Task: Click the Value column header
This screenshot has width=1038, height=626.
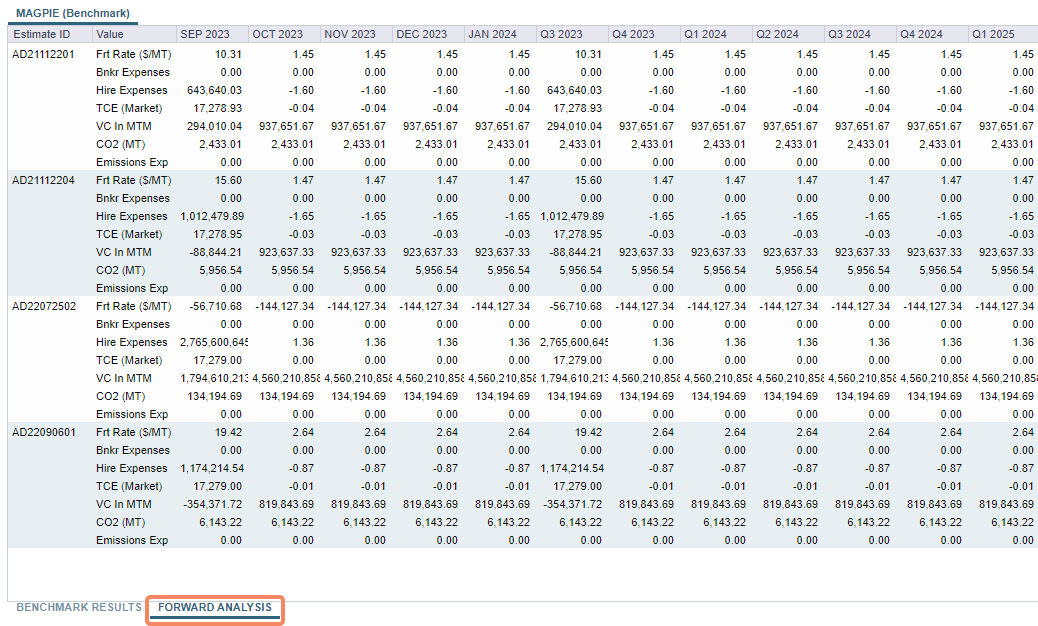Action: (x=113, y=33)
